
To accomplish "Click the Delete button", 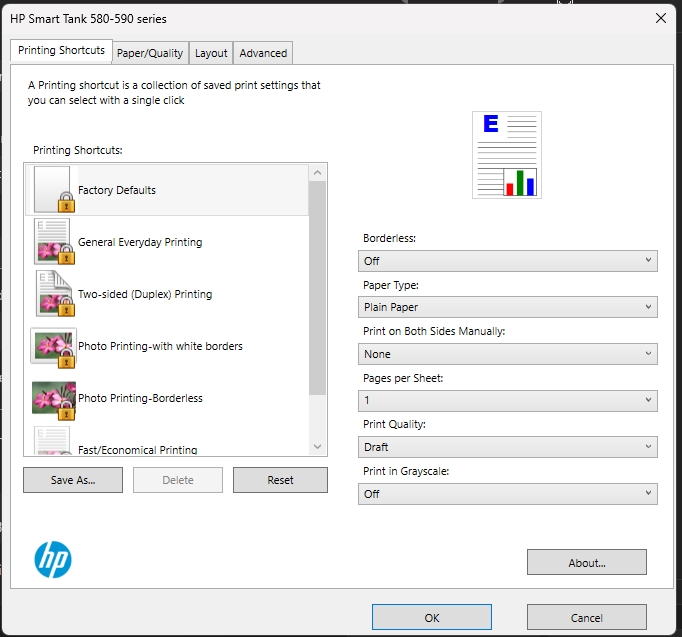I will pos(178,480).
